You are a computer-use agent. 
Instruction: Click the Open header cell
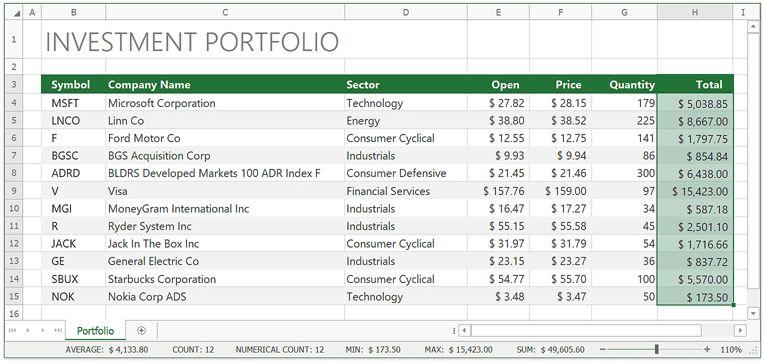pos(498,84)
